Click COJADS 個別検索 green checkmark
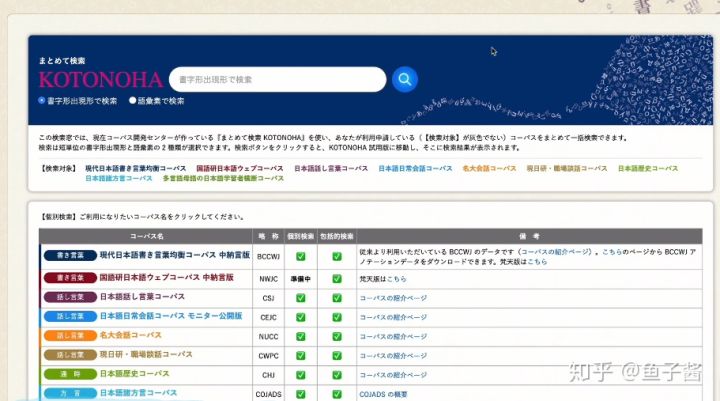The width and height of the screenshot is (720, 401). [301, 395]
